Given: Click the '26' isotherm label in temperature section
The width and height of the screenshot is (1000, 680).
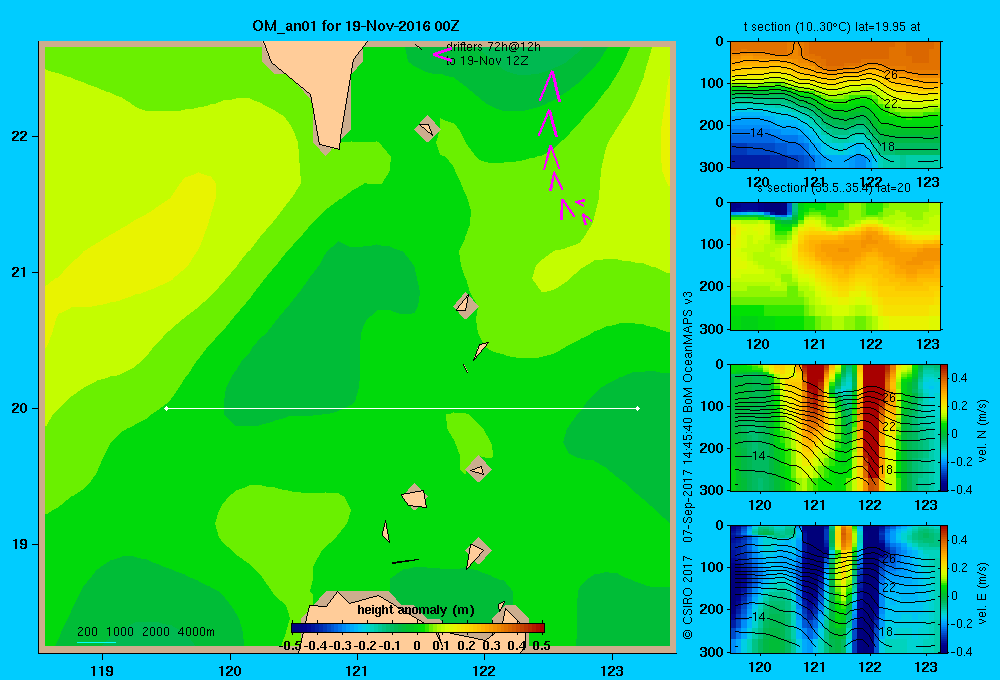Looking at the screenshot, I should 890,75.
